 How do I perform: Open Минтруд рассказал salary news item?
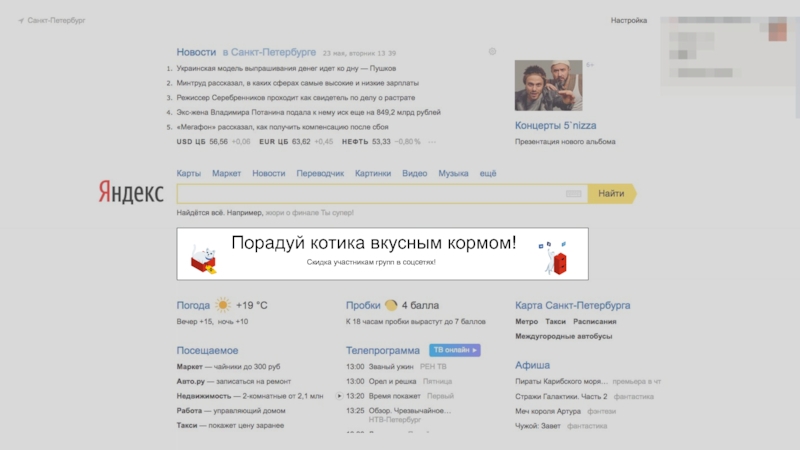[x=297, y=83]
